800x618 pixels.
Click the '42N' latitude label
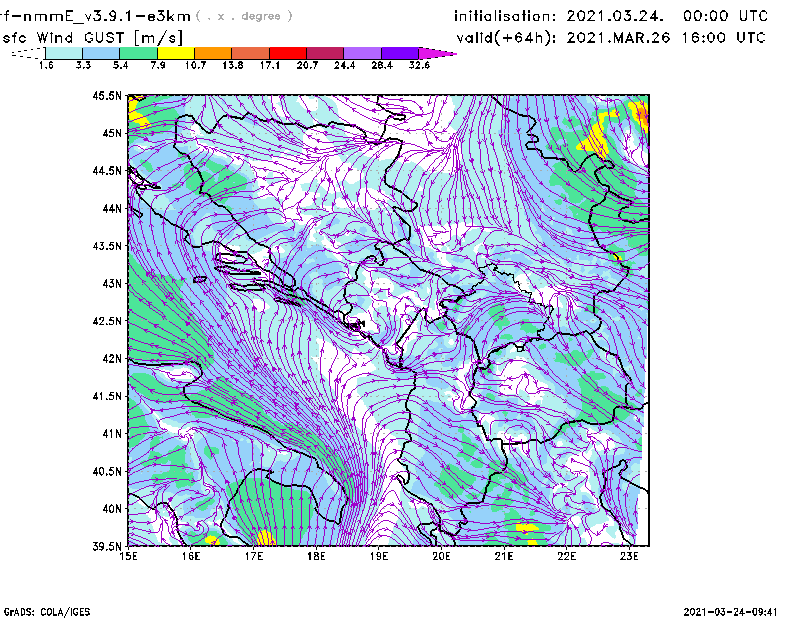(x=112, y=359)
